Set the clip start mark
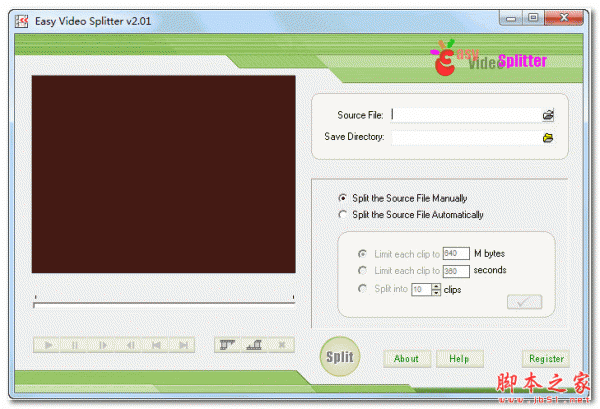 (227, 345)
